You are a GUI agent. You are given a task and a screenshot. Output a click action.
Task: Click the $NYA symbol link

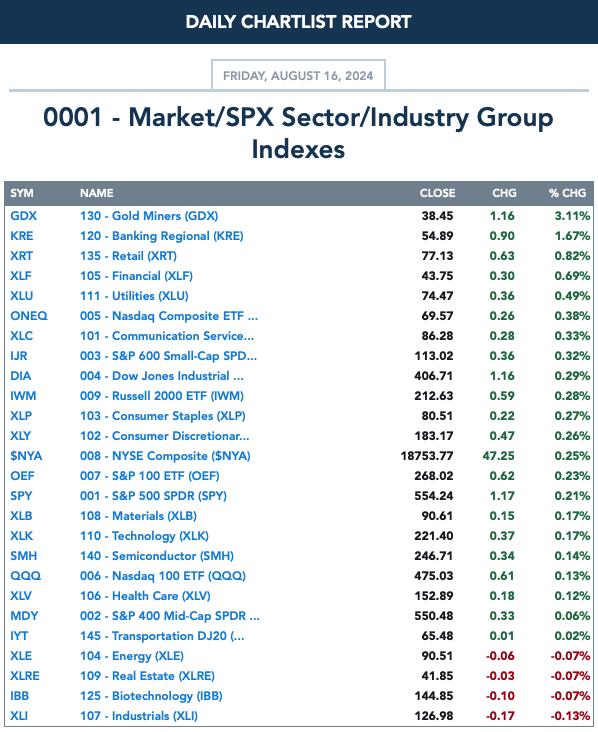(26, 456)
